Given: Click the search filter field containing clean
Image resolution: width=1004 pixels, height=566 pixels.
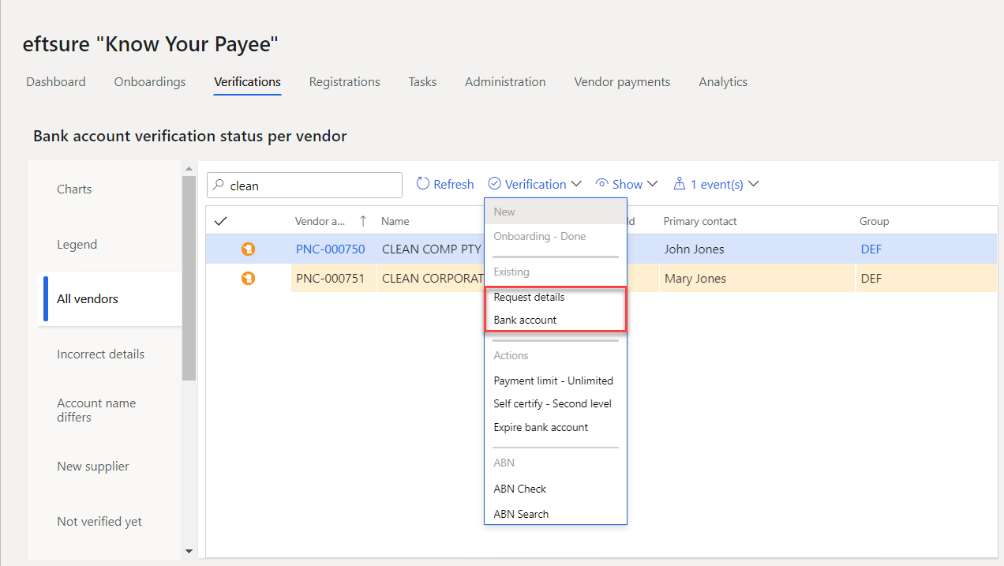Looking at the screenshot, I should (305, 185).
